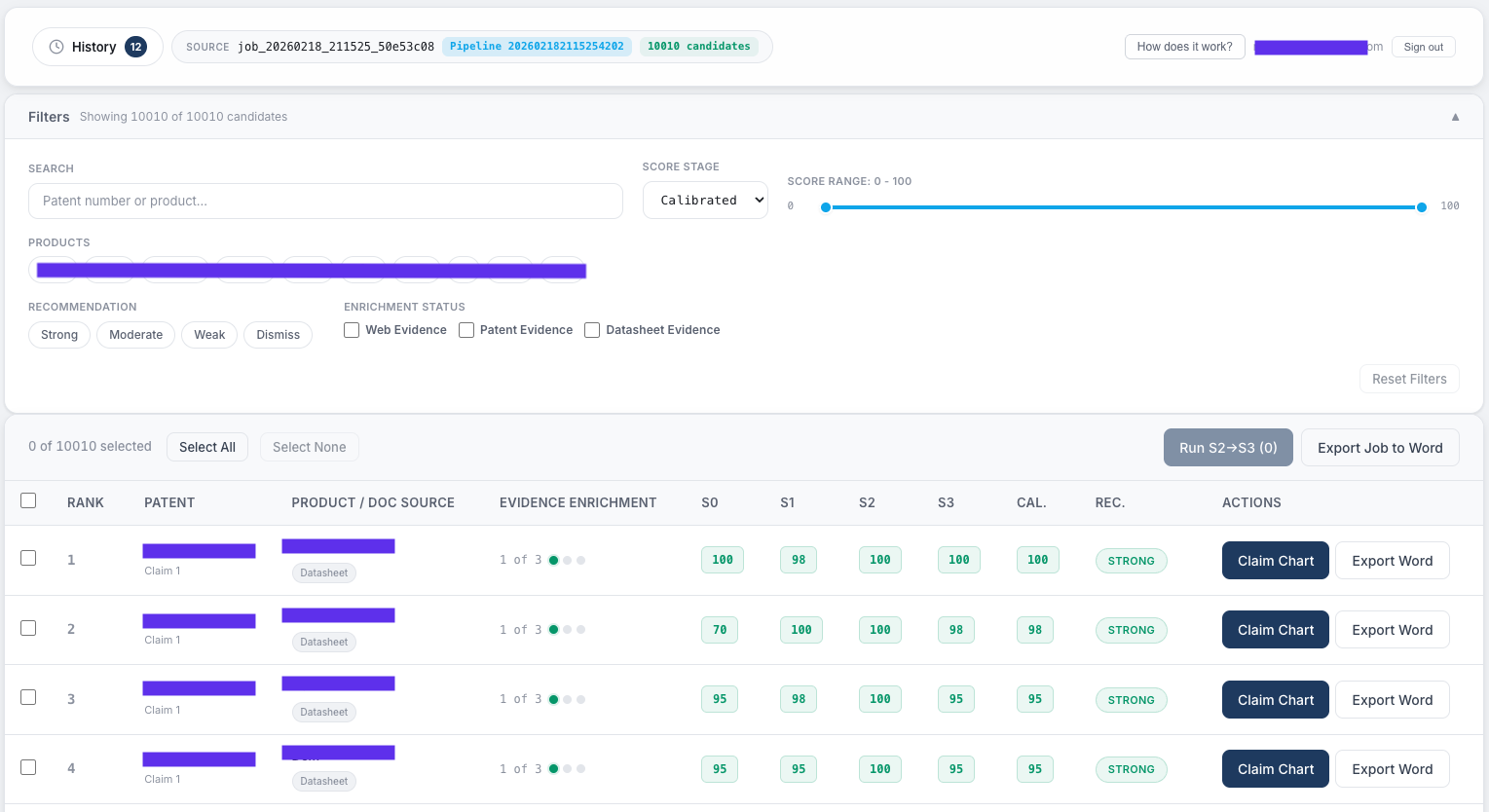This screenshot has height=812, width=1489.
Task: Click the Pipeline 202602182115254202 badge
Action: pos(537,46)
